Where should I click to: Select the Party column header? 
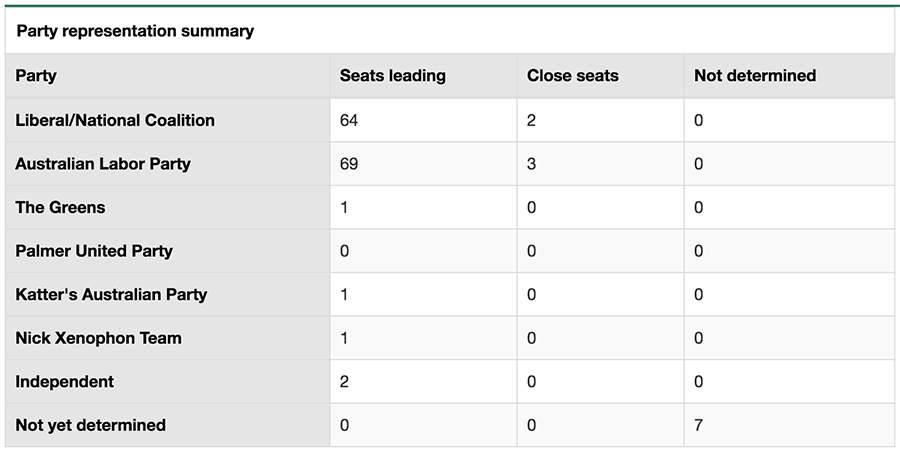[x=36, y=75]
